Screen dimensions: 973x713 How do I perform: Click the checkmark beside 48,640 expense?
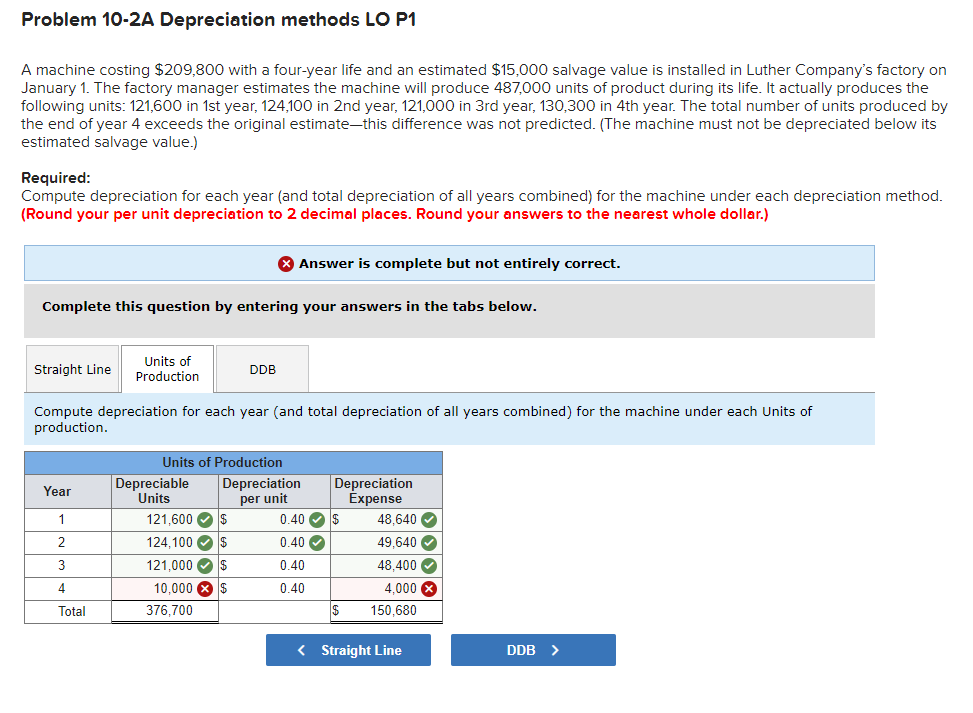[427, 519]
